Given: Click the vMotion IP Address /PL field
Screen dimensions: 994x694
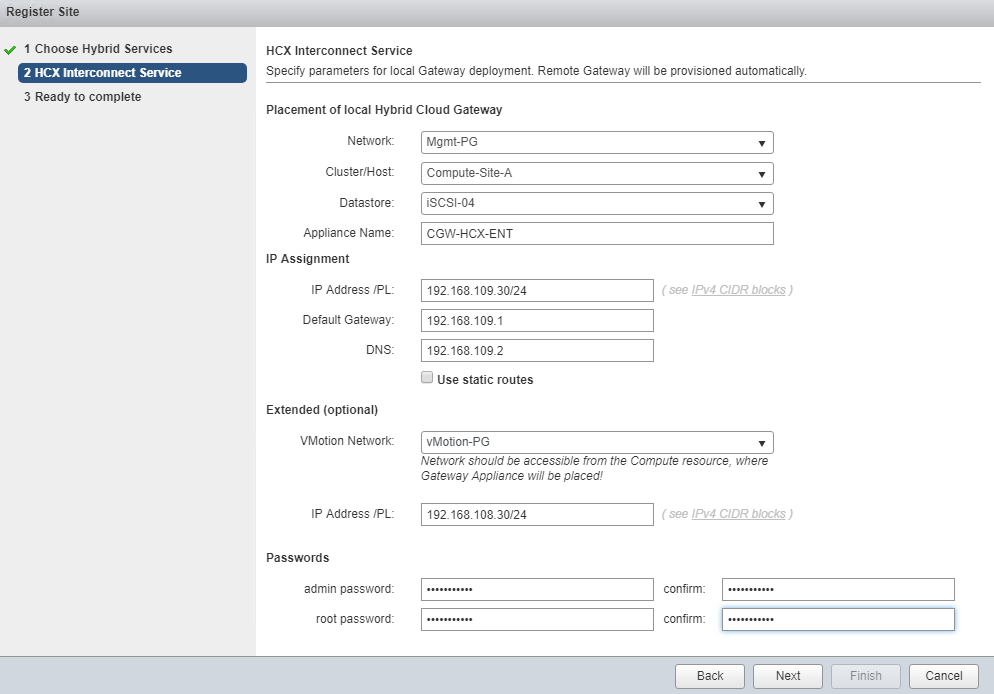Looking at the screenshot, I should coord(537,514).
